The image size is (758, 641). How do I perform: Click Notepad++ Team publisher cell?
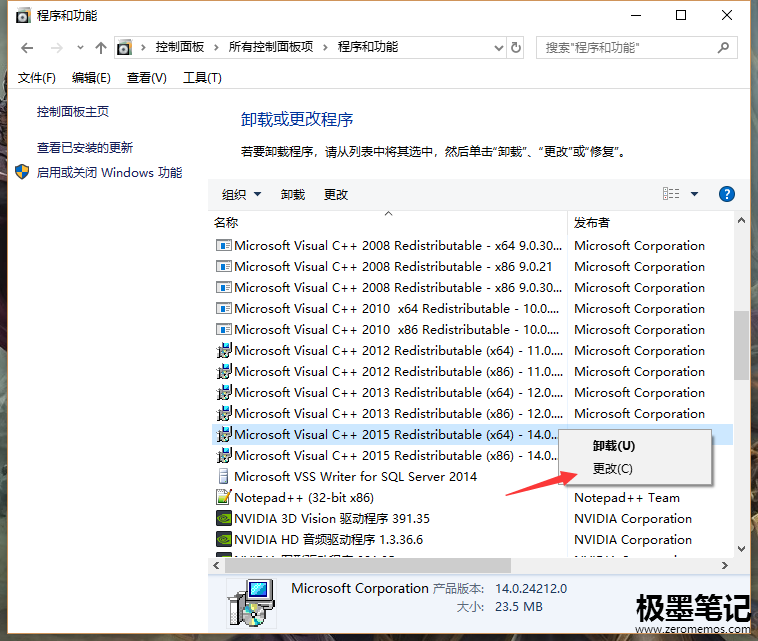pyautogui.click(x=627, y=497)
